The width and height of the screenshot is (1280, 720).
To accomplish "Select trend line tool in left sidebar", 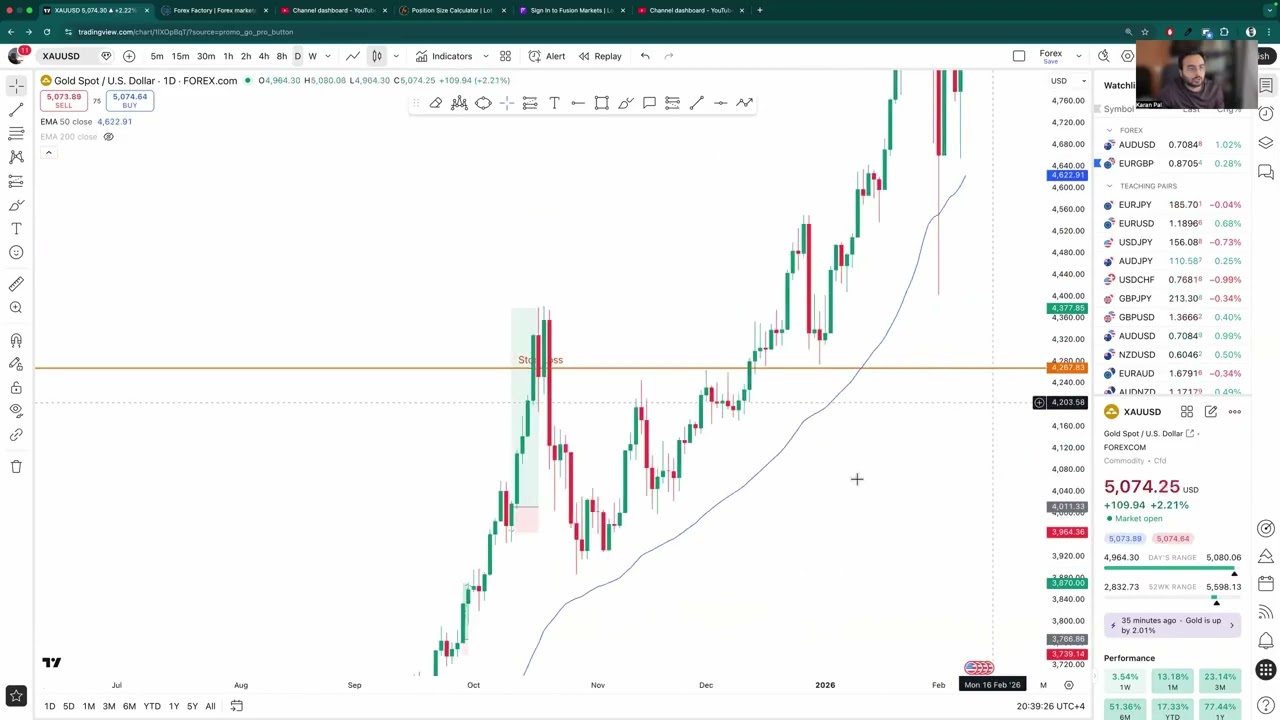I will pyautogui.click(x=16, y=110).
